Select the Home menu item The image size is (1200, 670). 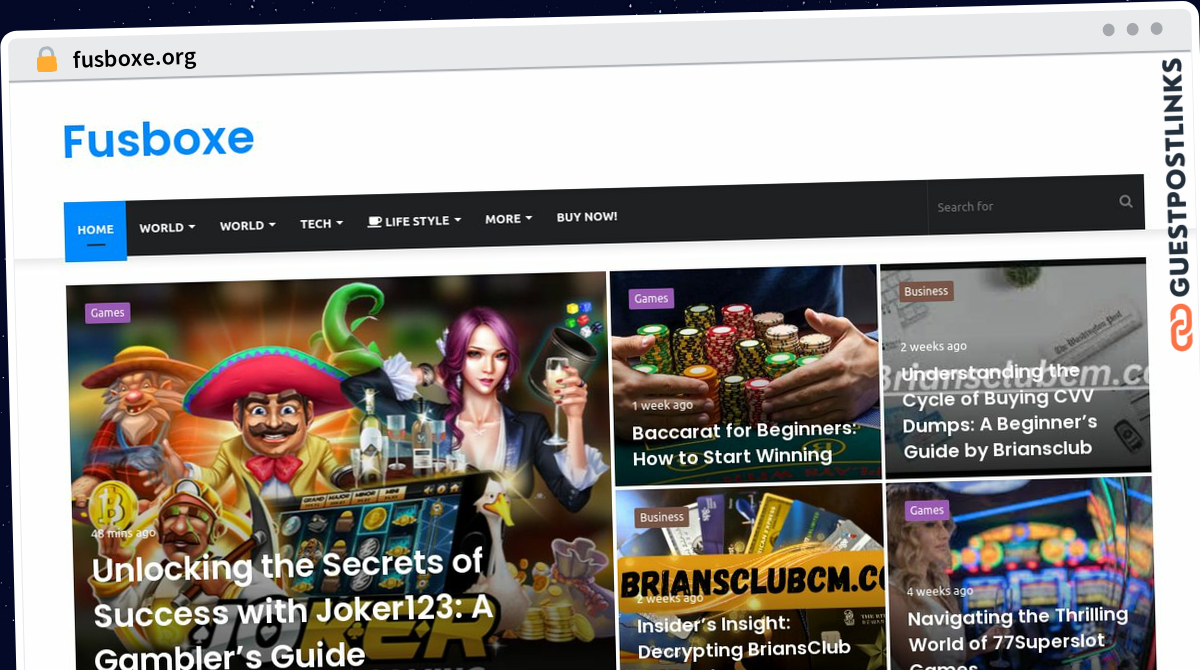point(96,230)
